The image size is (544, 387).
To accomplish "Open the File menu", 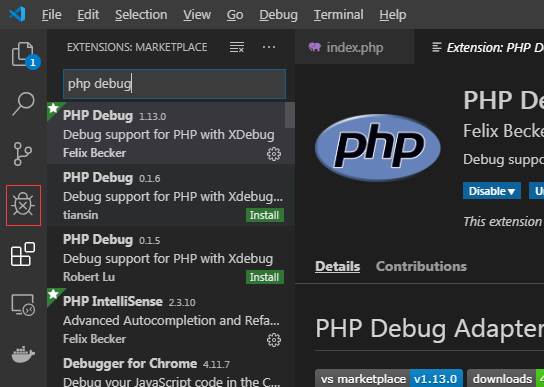I will [x=52, y=15].
